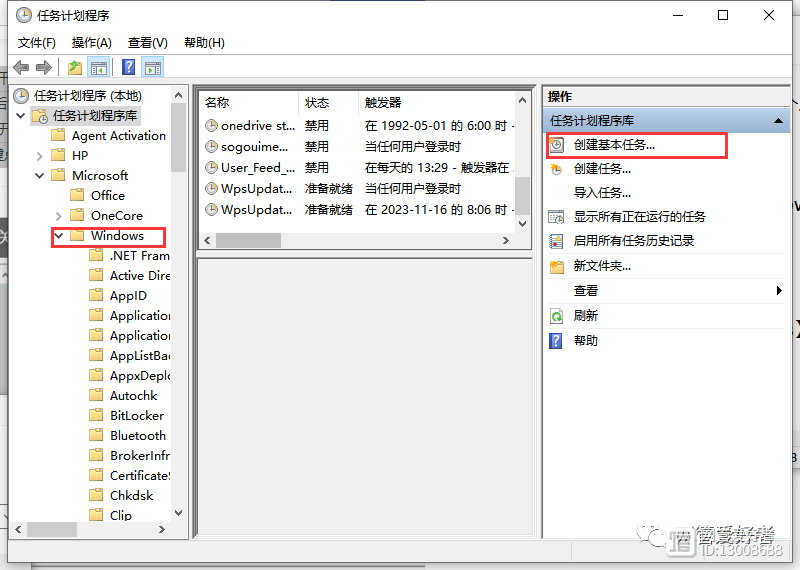
Task: Click the 禁用 status of sogouime task
Action: [x=316, y=147]
